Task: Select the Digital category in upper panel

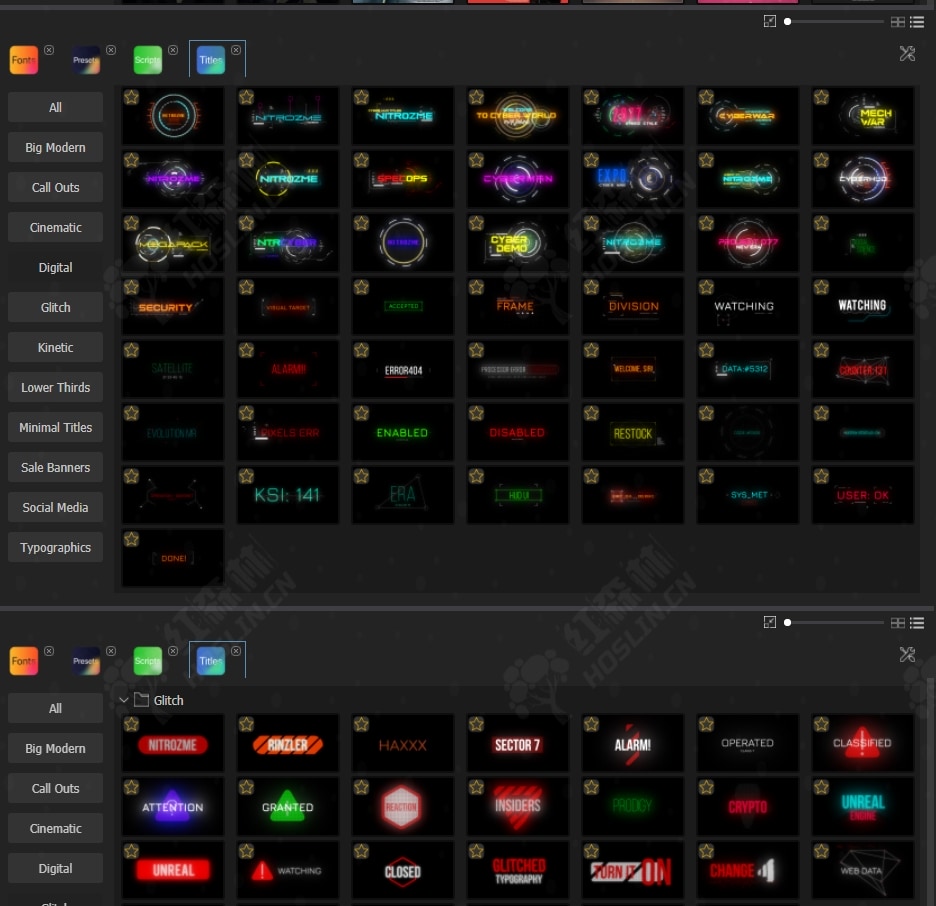Action: (56, 267)
